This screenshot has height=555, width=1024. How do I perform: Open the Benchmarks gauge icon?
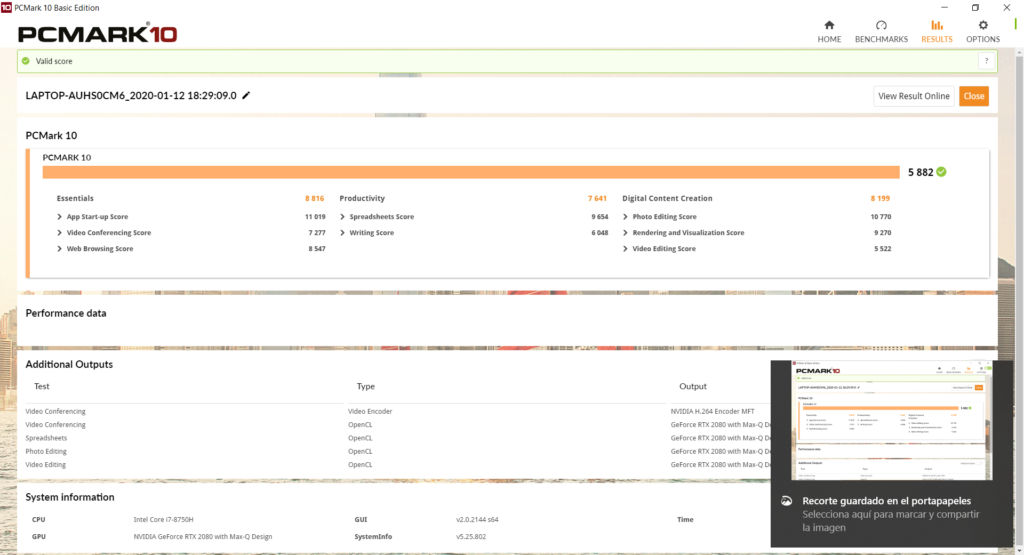coord(881,25)
